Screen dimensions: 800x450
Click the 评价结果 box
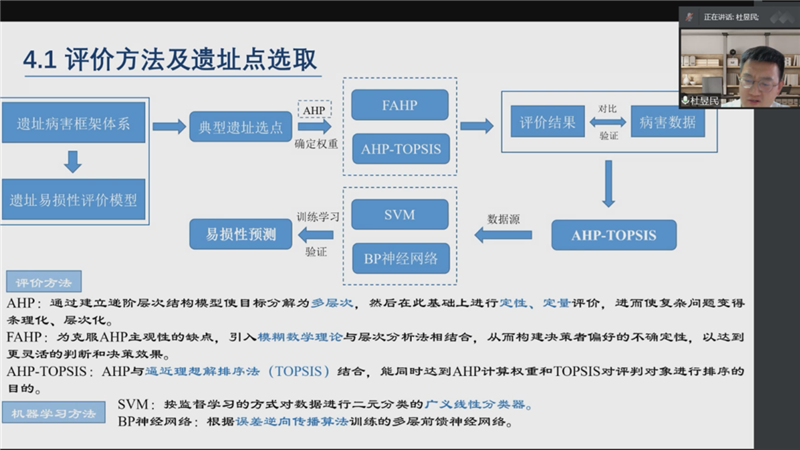[x=547, y=122]
